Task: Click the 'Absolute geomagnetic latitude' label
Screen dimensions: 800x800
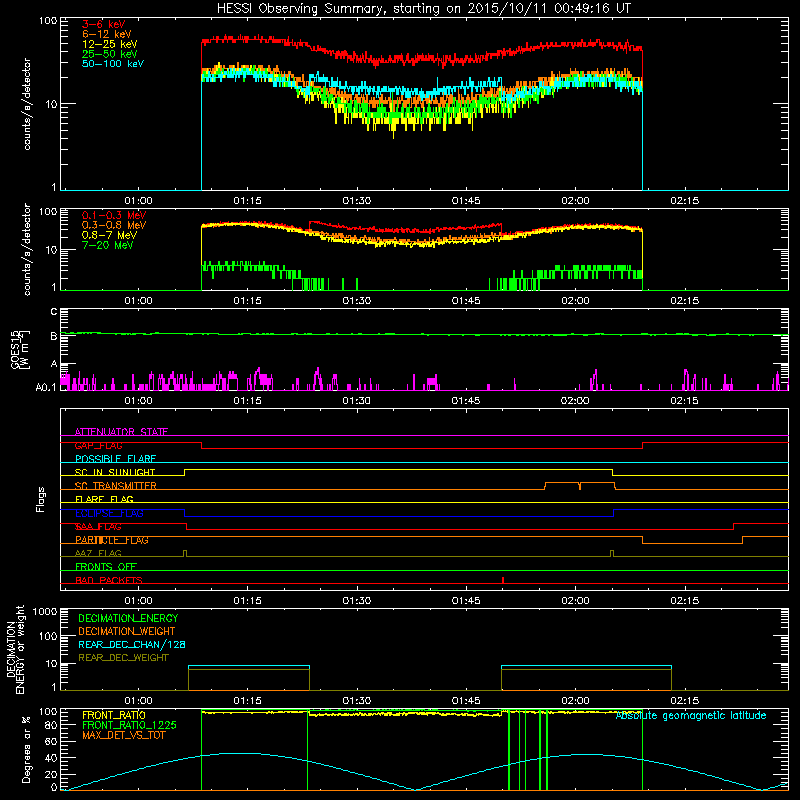Action: tap(691, 716)
